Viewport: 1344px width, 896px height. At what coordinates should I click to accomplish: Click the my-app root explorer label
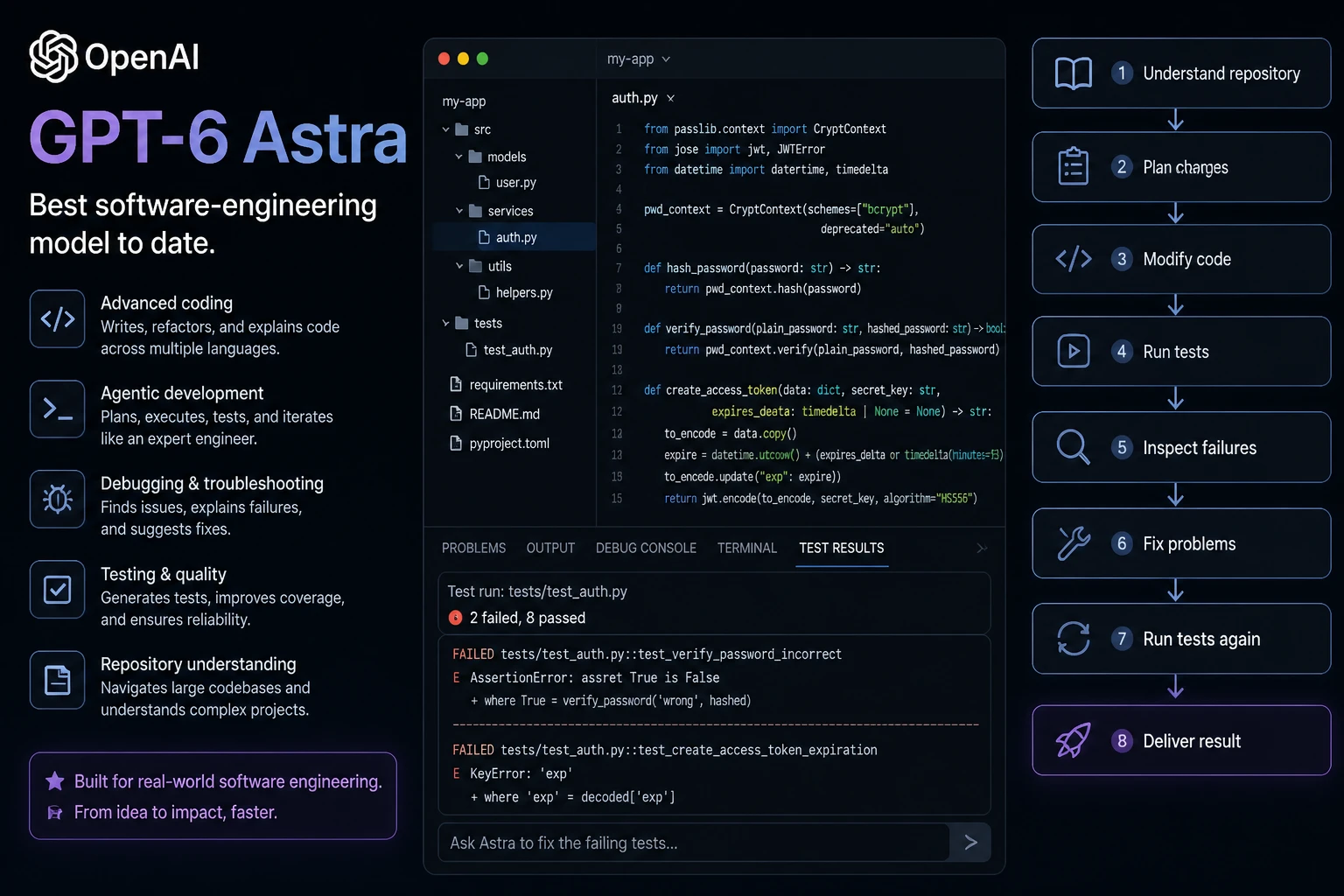point(464,101)
